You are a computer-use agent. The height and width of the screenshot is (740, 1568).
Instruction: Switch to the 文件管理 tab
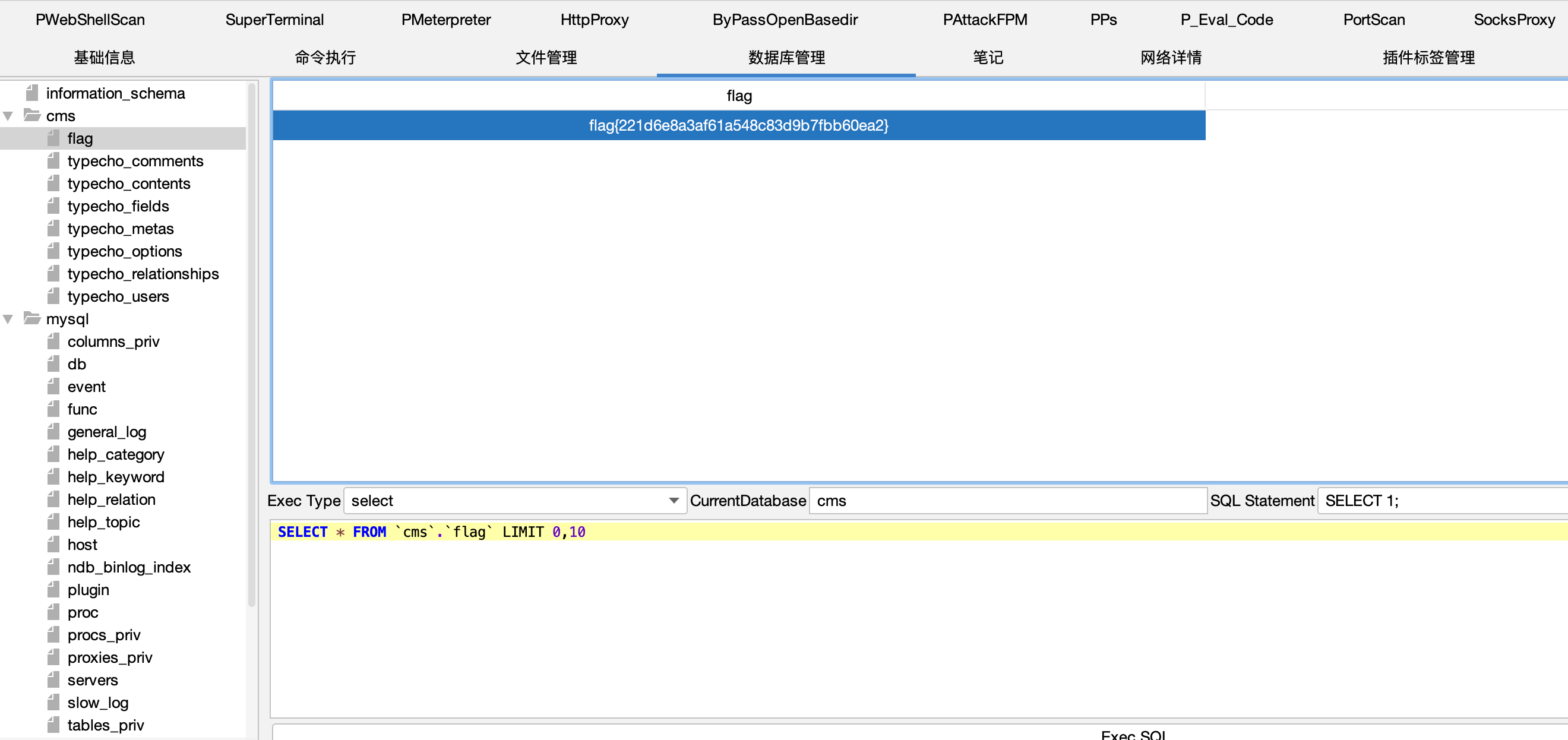(546, 58)
